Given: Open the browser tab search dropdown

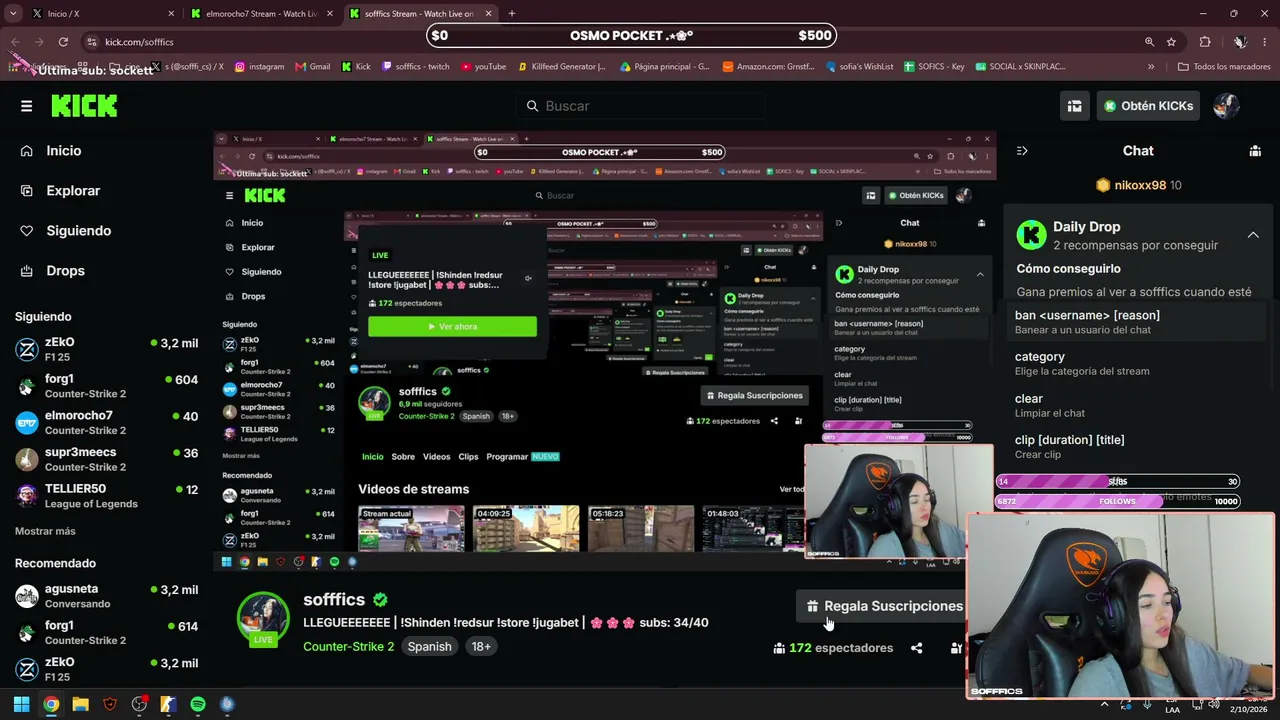Looking at the screenshot, I should click(13, 14).
